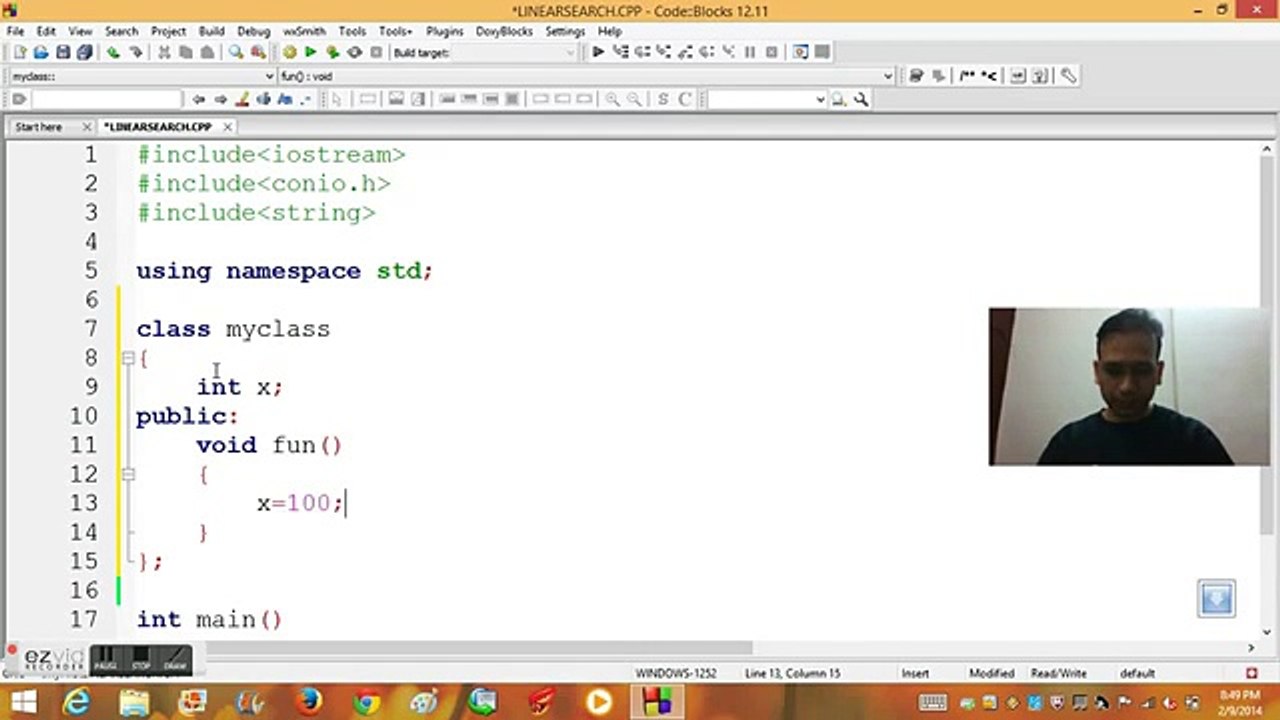1280x720 pixels.
Task: Open a file with the folder icon
Action: click(41, 52)
